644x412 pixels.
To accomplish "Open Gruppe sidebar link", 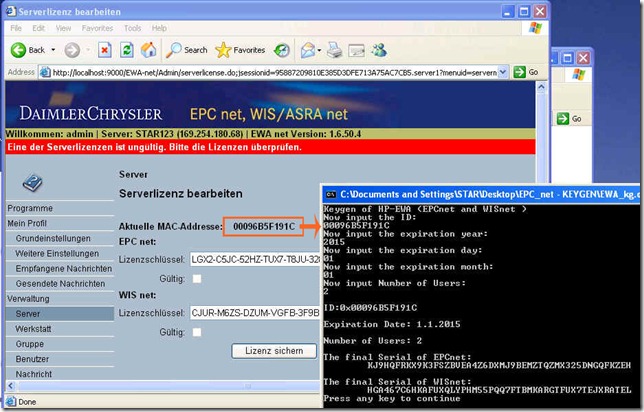I will coord(30,344).
